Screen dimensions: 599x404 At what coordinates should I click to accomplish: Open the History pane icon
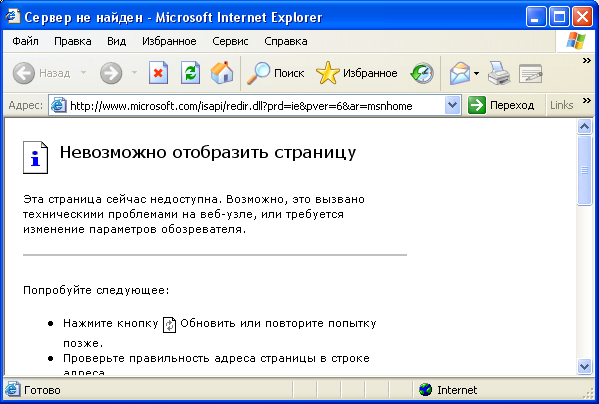tap(422, 73)
